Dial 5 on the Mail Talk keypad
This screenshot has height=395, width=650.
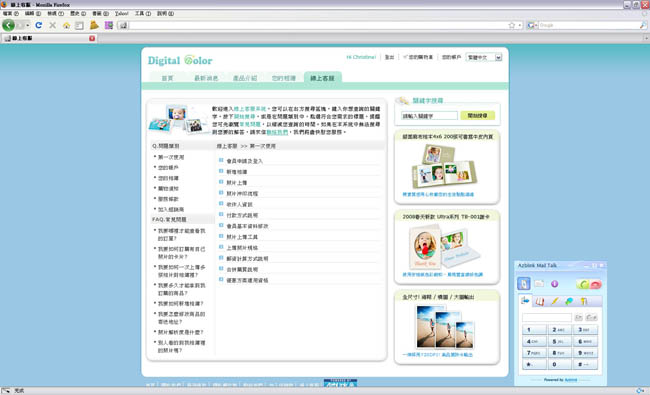[x=560, y=341]
